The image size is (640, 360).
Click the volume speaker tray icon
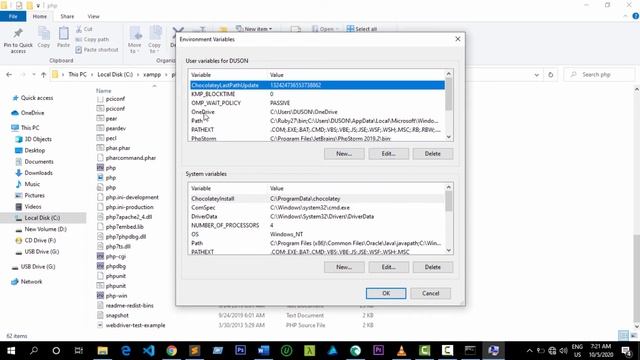(x=564, y=351)
